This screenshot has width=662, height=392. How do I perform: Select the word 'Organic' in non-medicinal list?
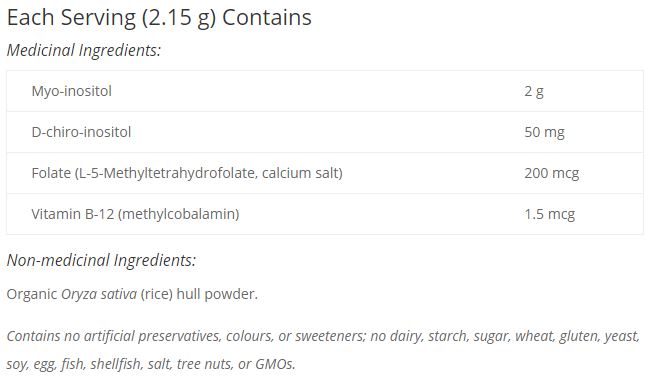coord(32,294)
